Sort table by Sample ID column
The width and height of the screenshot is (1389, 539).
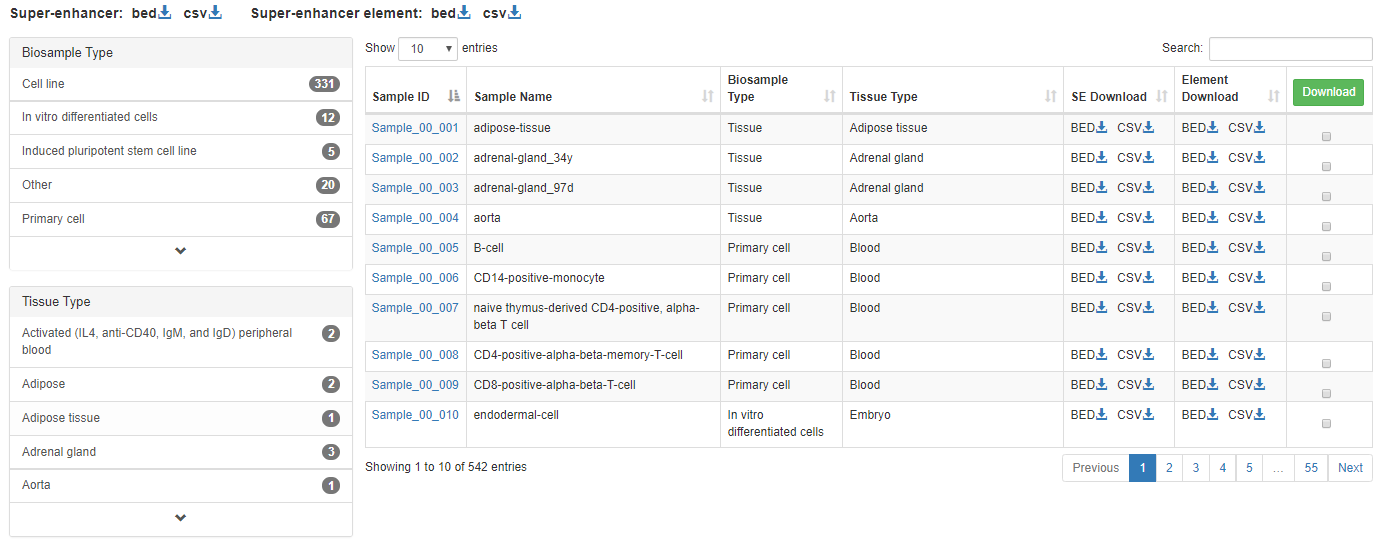coord(416,97)
